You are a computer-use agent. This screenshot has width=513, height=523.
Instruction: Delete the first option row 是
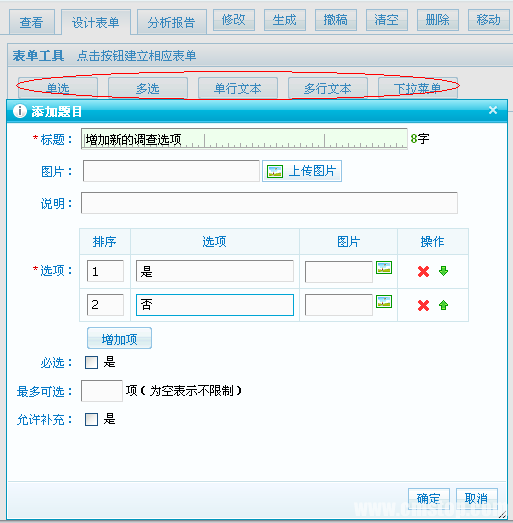423,271
